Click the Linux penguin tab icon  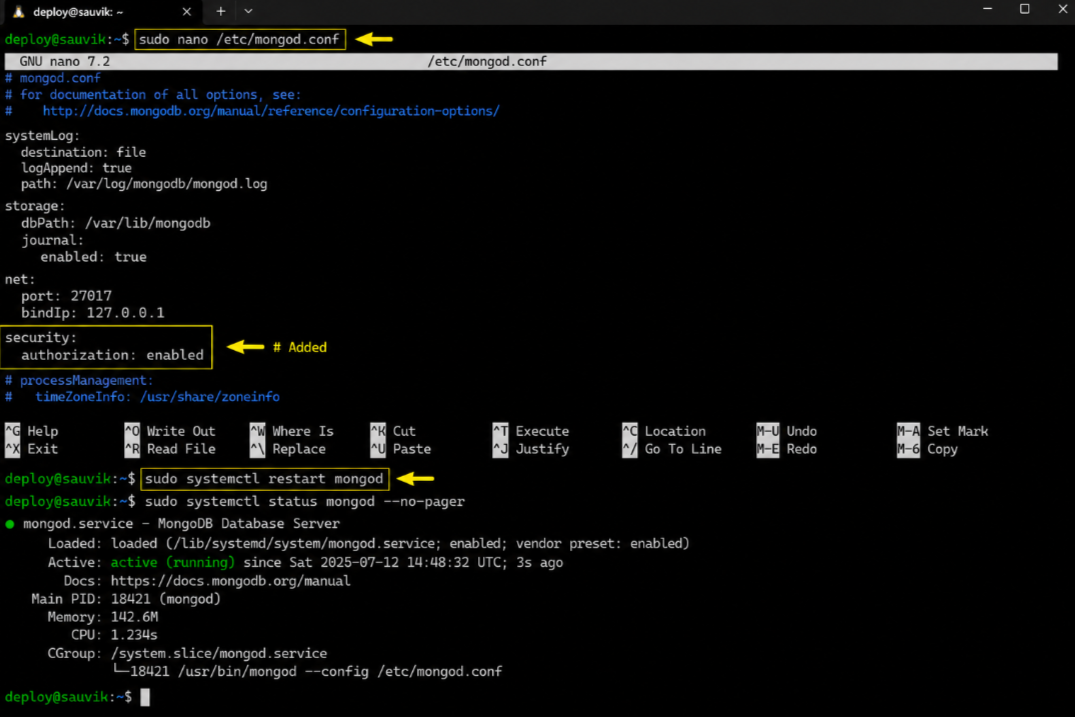(19, 12)
